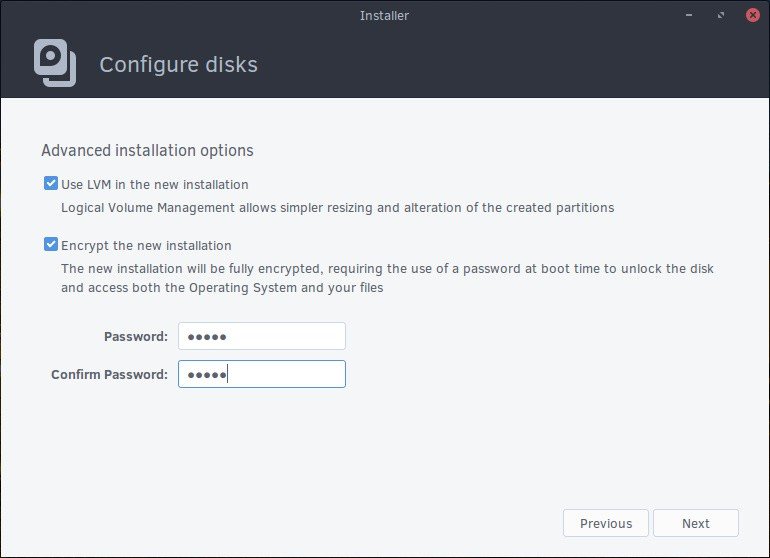
Task: Click the Configure disks heading text
Action: [x=178, y=65]
